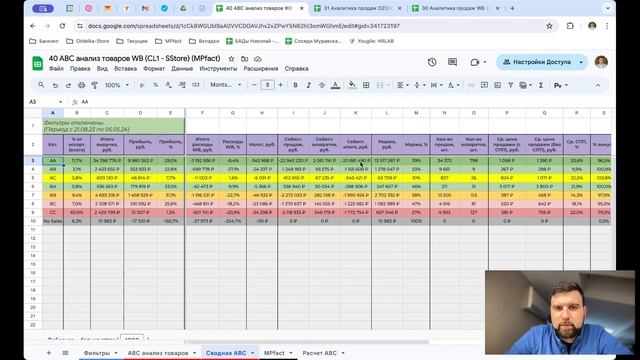Check cloud save status icon
Image resolution: width=640 pixels, height=360 pixels.
pyautogui.click(x=258, y=59)
